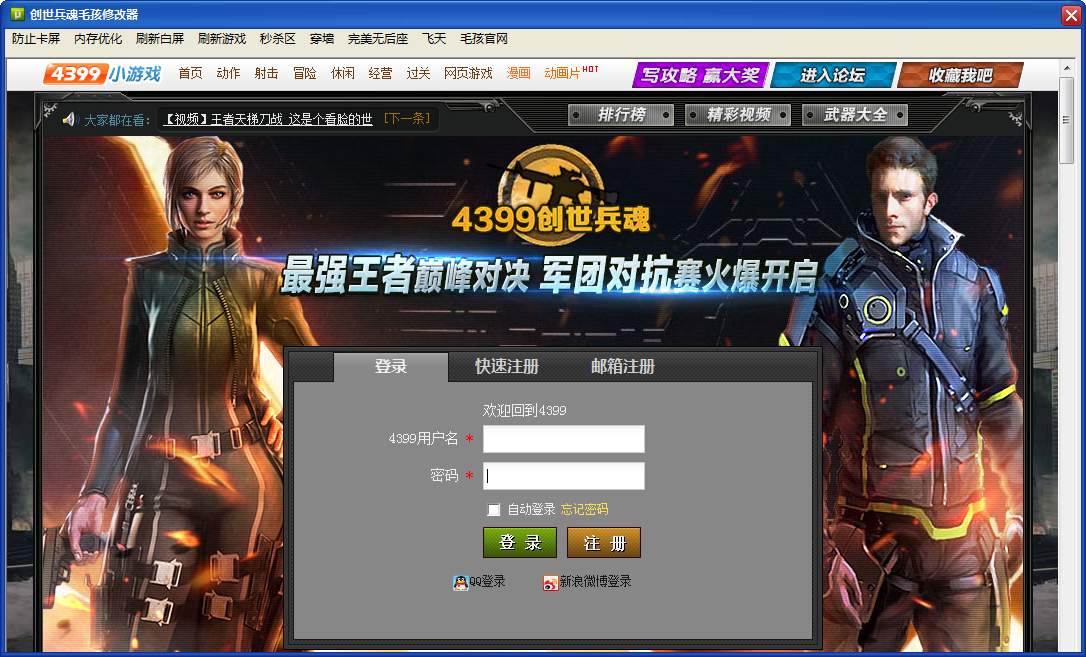Click the 新浪微博登录 Weibo icon
This screenshot has width=1086, height=657.
tap(551, 582)
